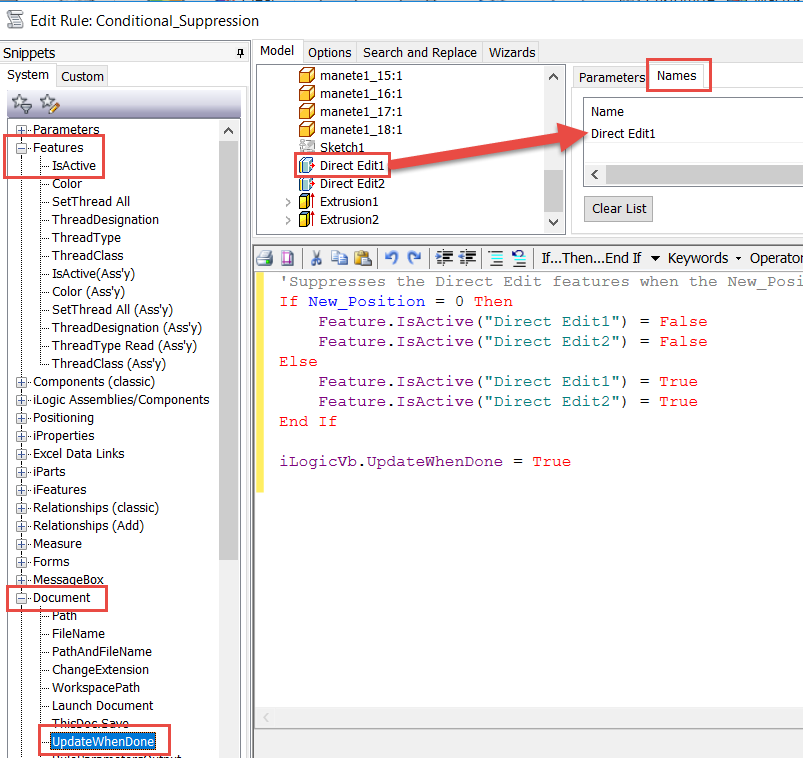
Task: Expand Extrusion2 in the model tree
Action: (288, 220)
